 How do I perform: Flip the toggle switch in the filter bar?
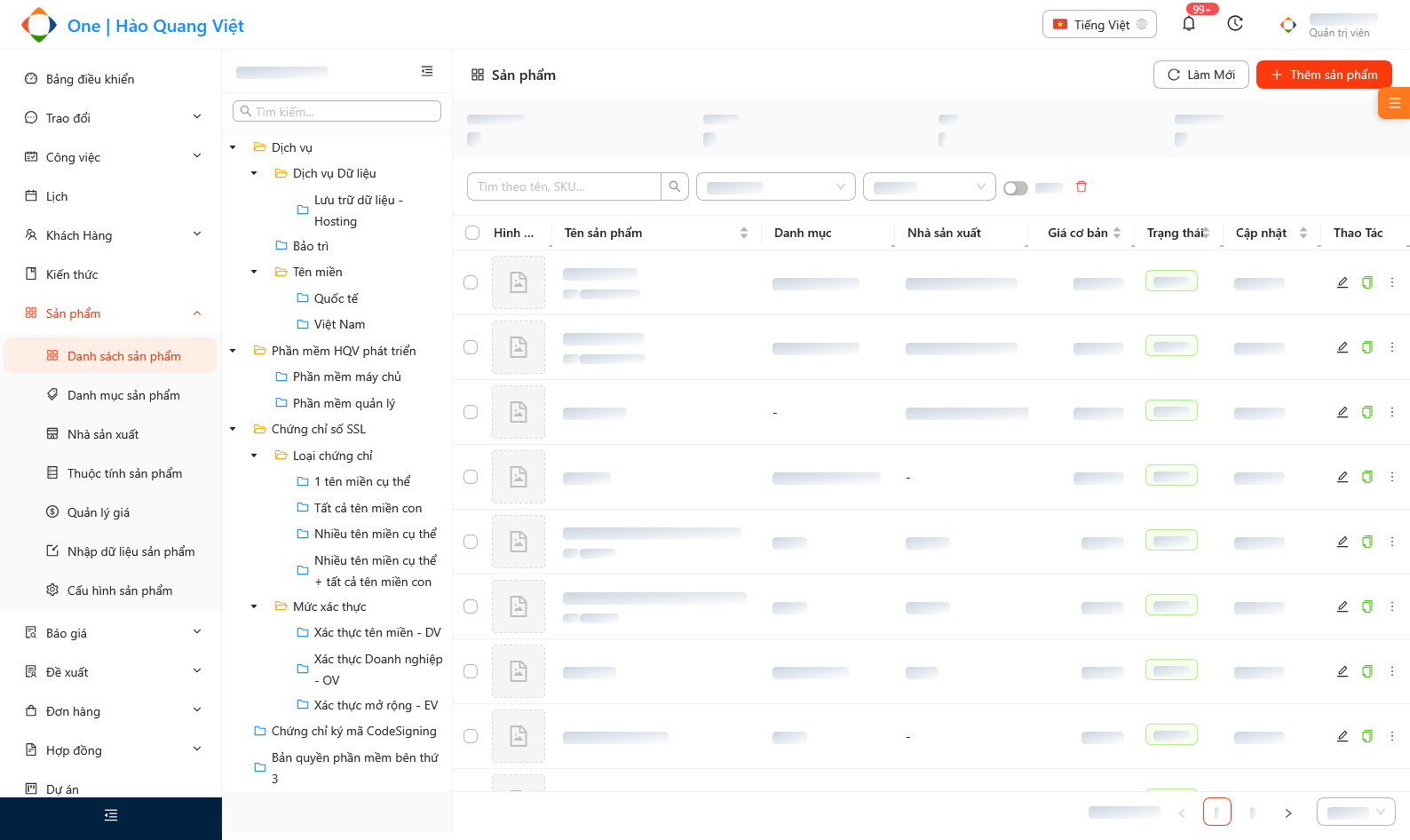coord(1016,187)
